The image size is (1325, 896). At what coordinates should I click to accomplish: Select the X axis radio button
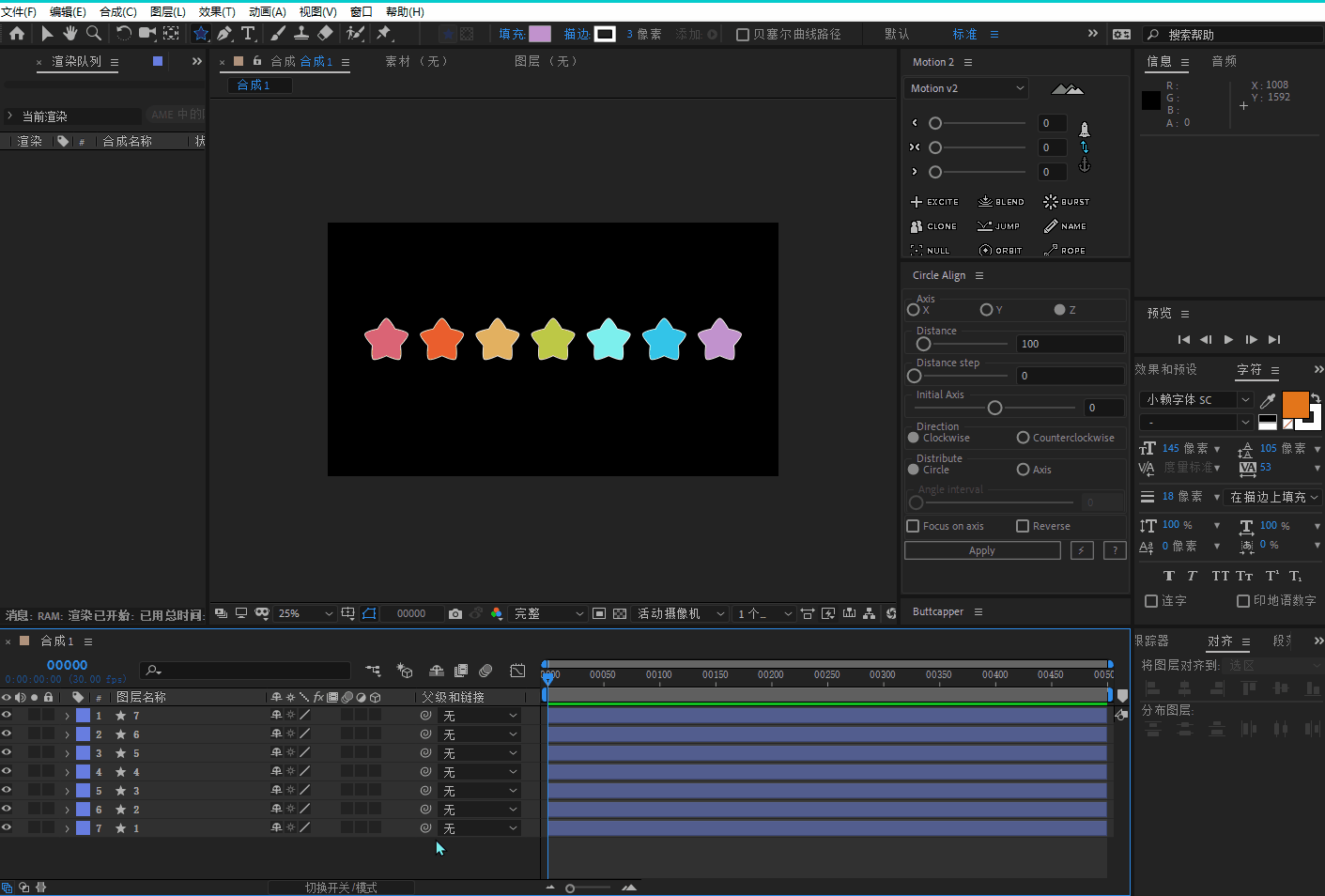(914, 310)
